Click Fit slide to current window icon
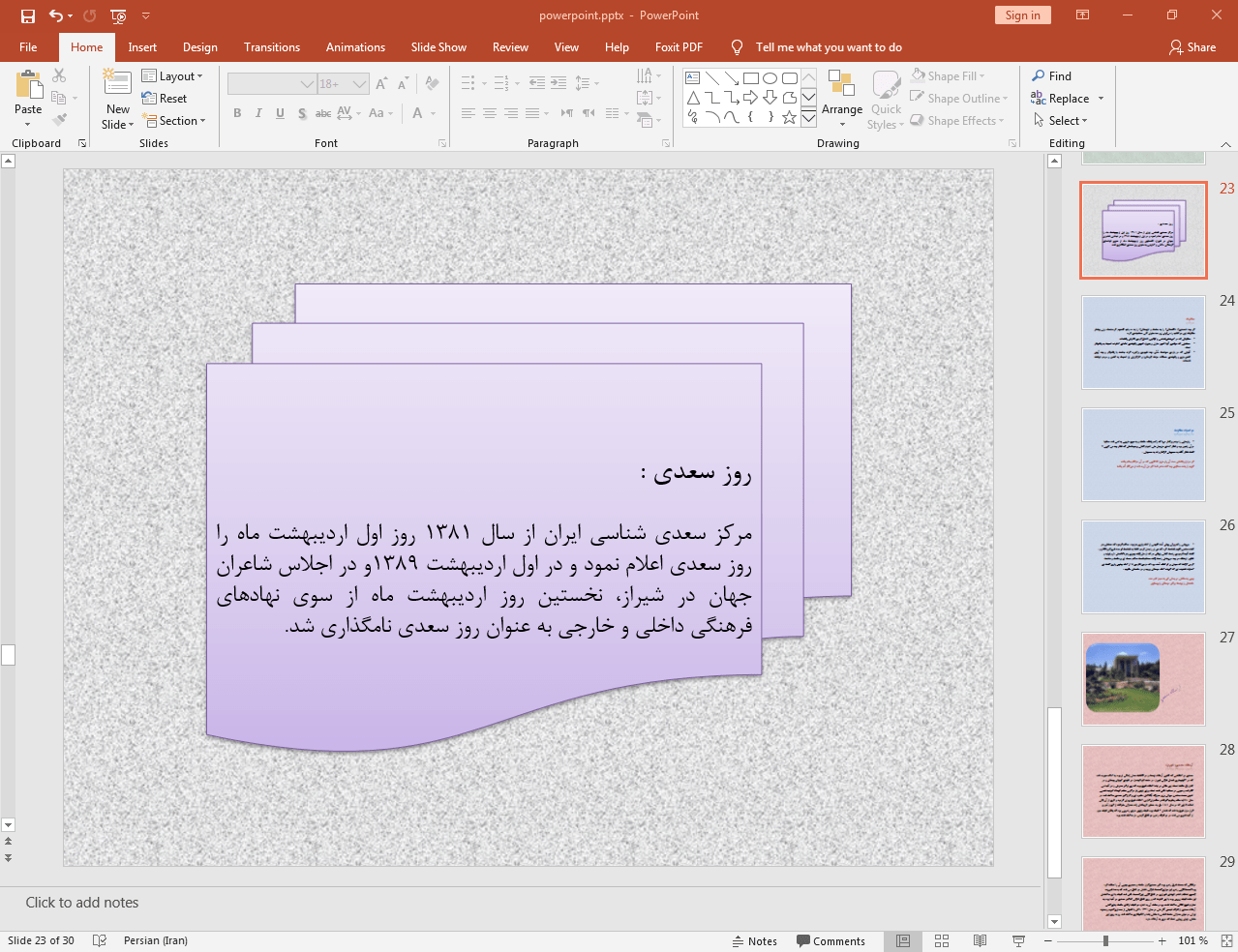The height and width of the screenshot is (952, 1238). point(1226,940)
